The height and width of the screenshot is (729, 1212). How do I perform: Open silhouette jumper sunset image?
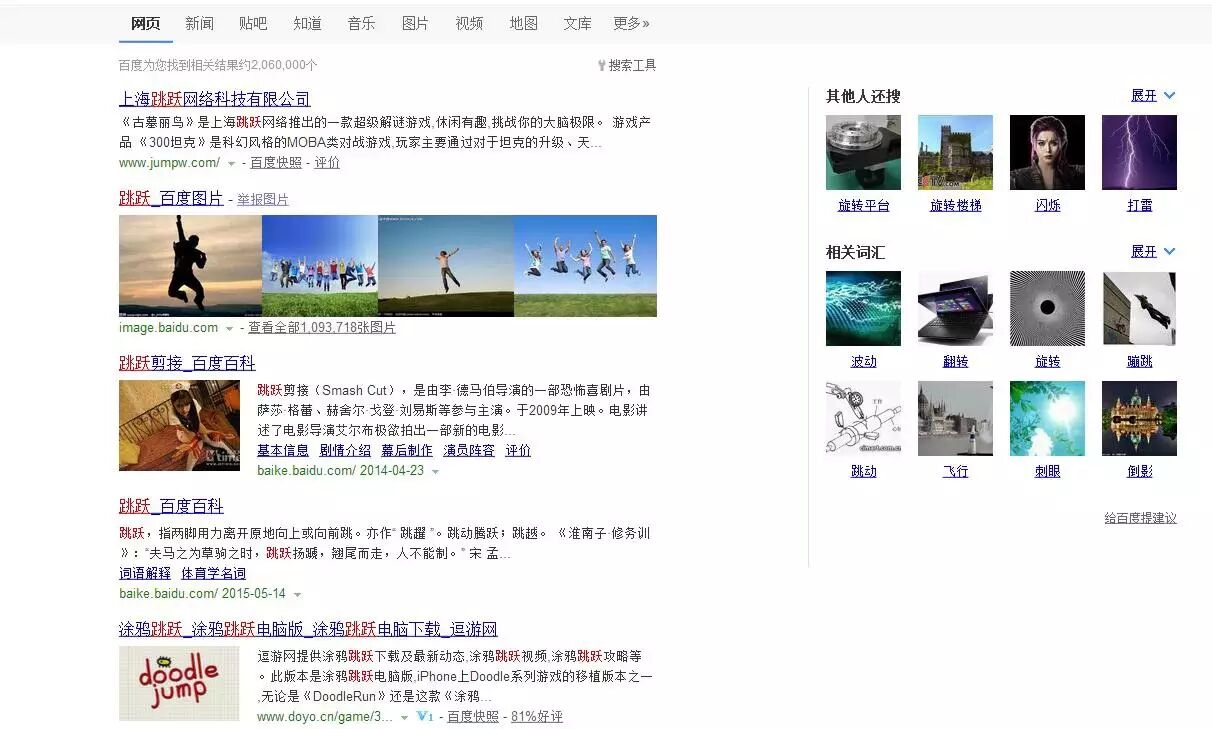pyautogui.click(x=190, y=266)
